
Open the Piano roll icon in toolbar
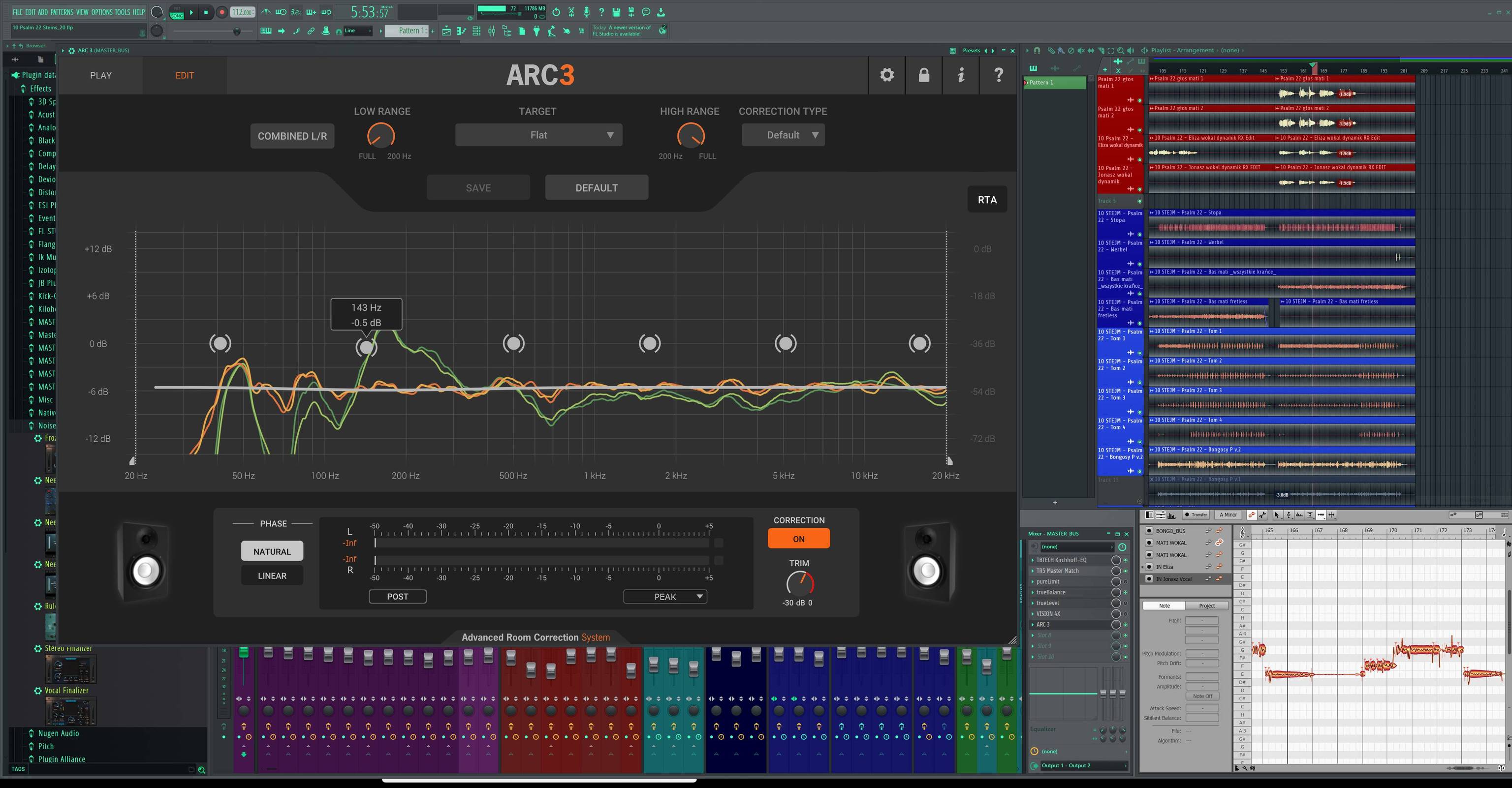(x=461, y=30)
